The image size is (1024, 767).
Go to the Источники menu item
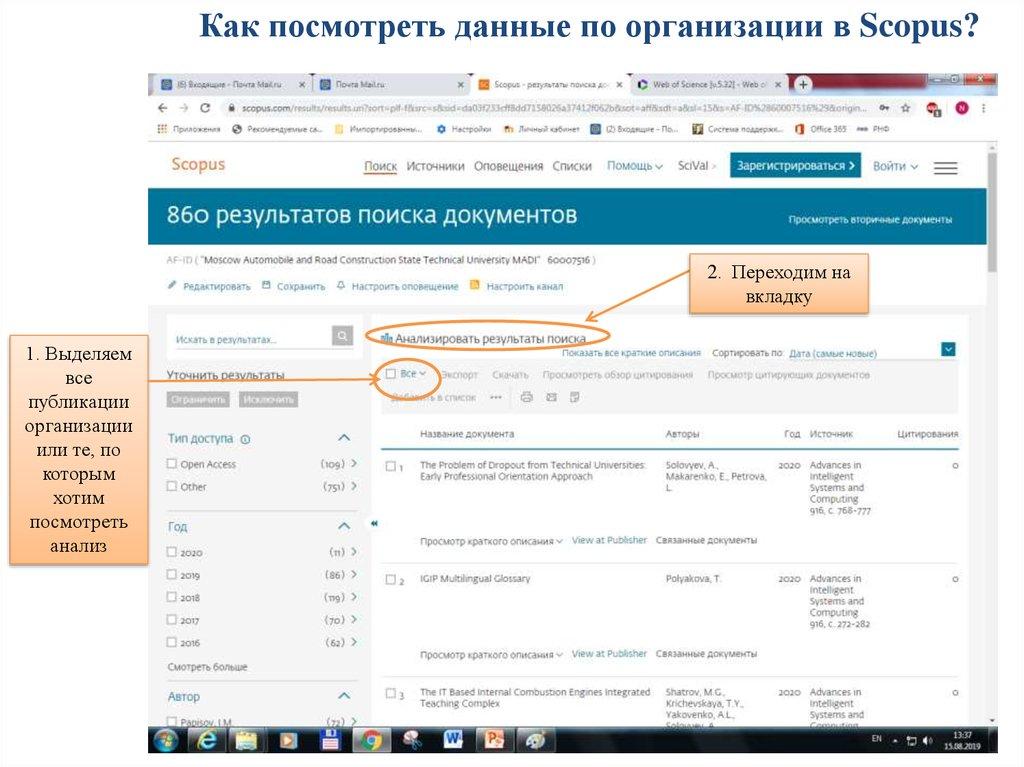435,166
